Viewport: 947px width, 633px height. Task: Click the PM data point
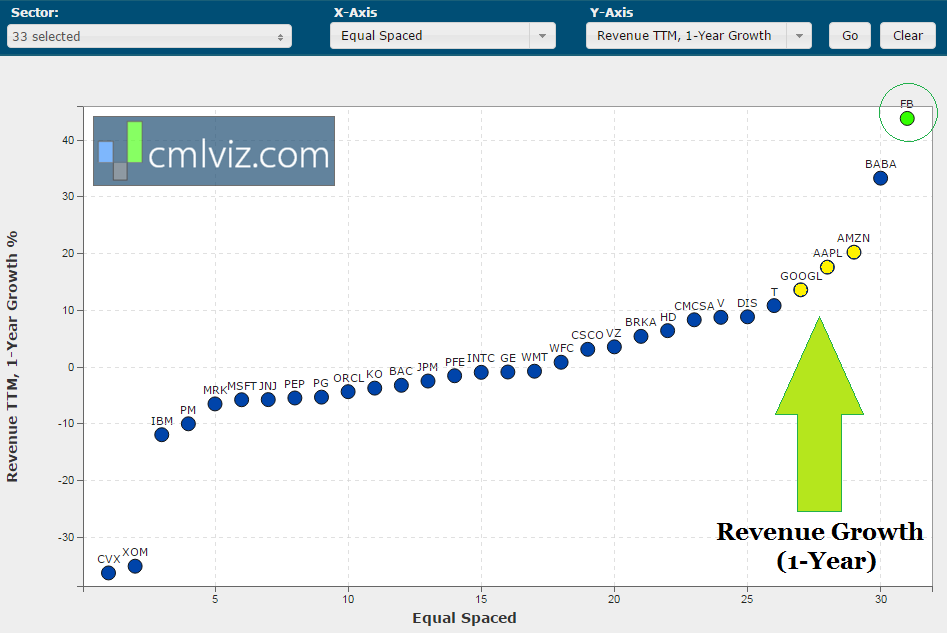[188, 424]
